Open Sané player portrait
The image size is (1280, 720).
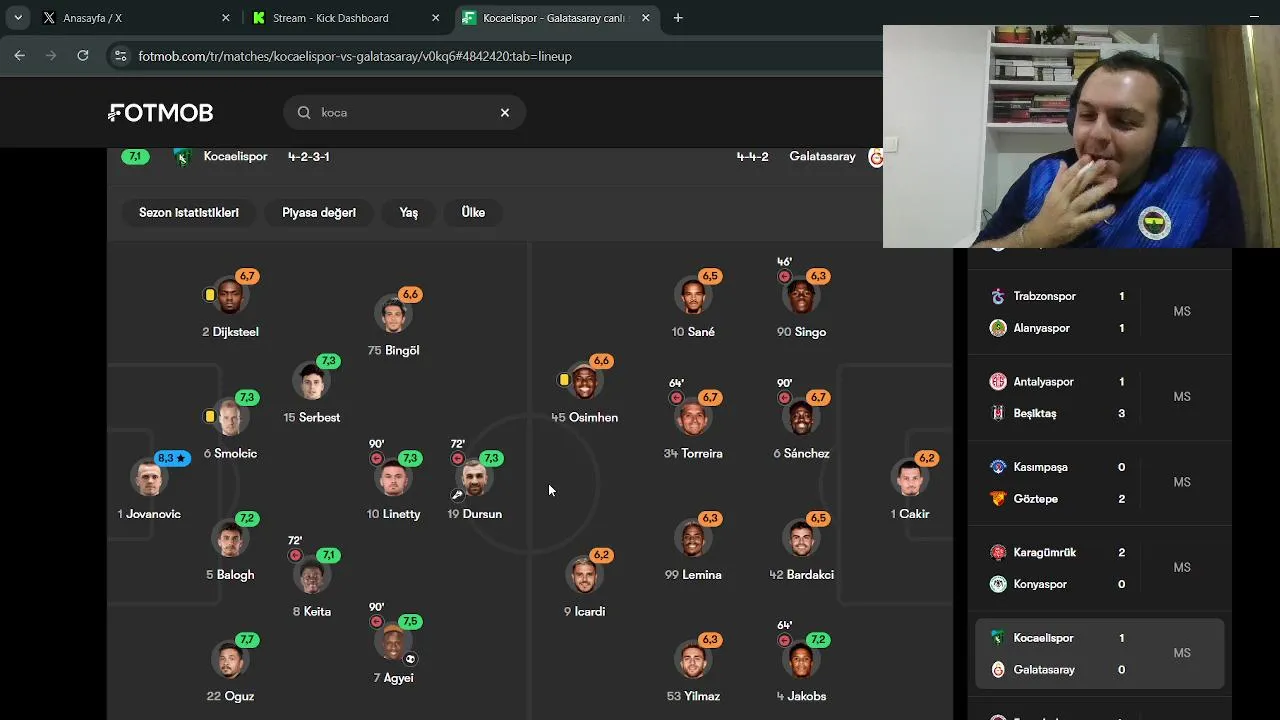[x=692, y=298]
